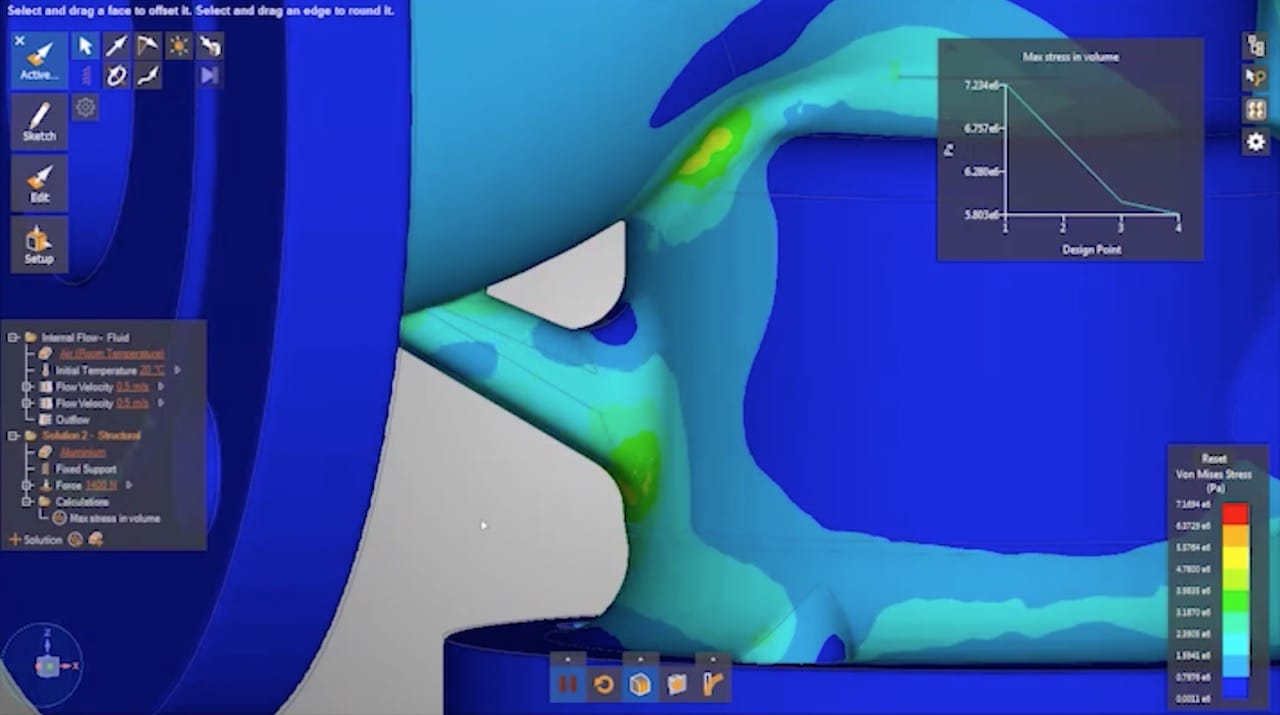Collapse the Internal Flow - Fluid tree node
Image resolution: width=1280 pixels, height=715 pixels.
(13, 338)
